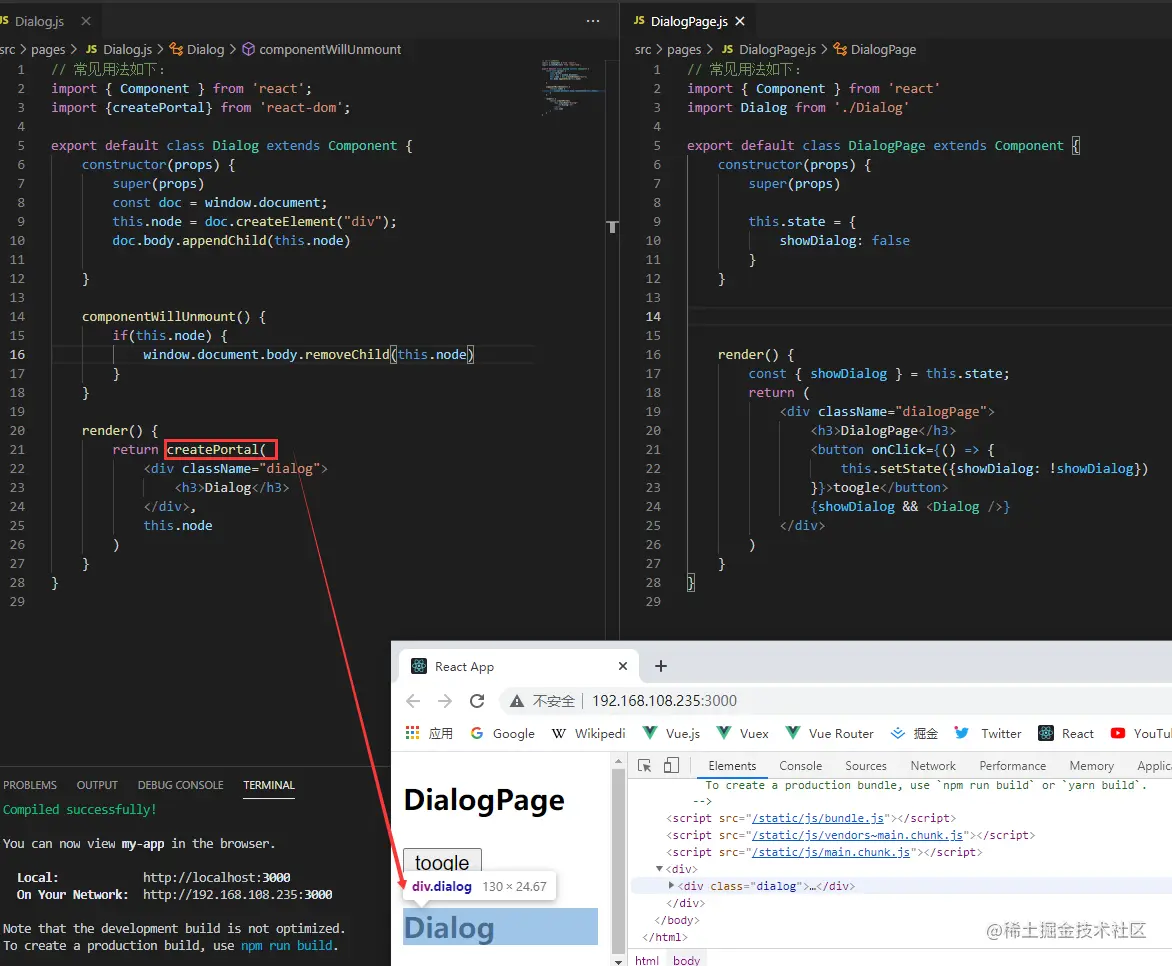Open a new browser tab with plus button

pyautogui.click(x=661, y=666)
